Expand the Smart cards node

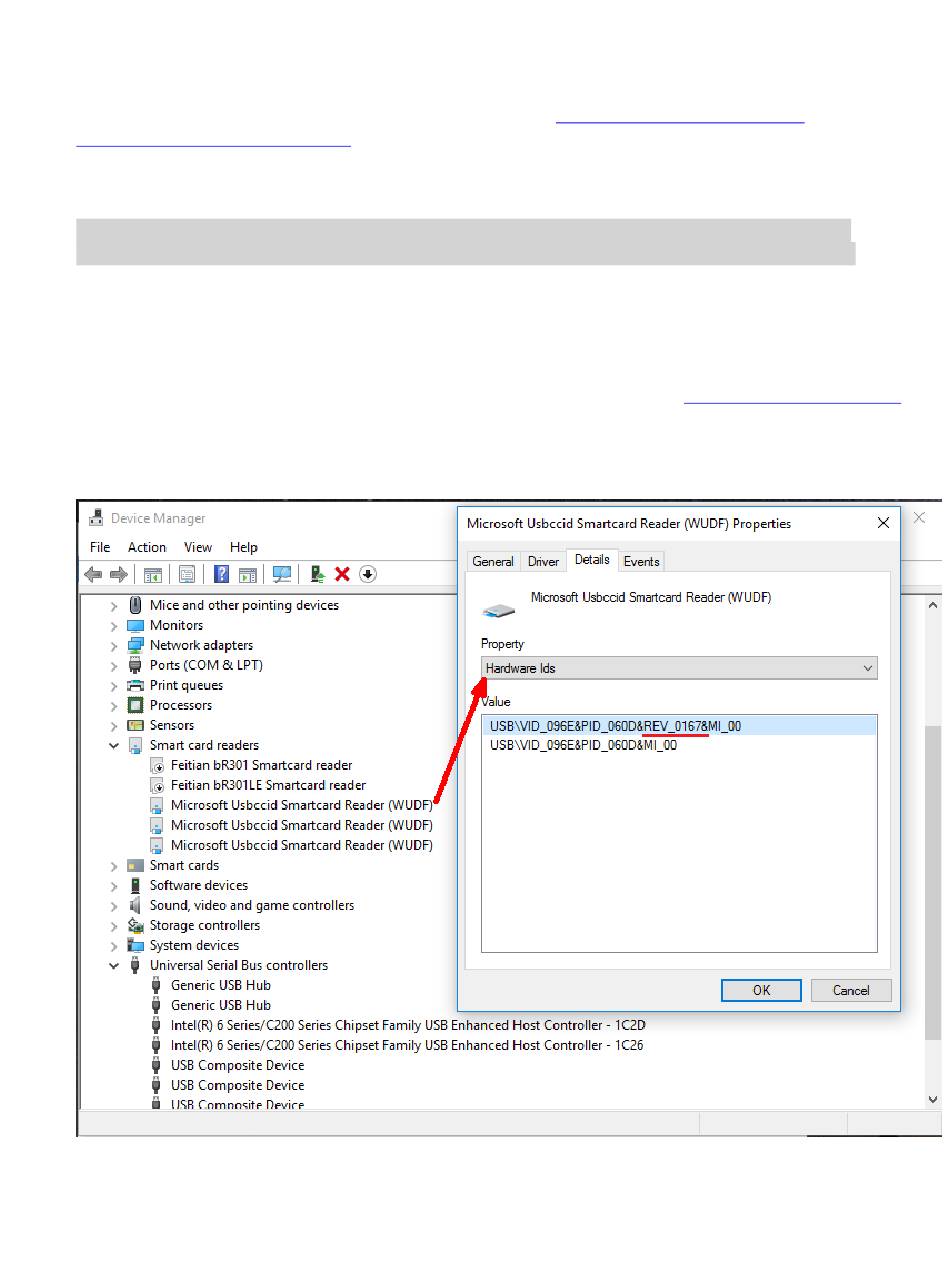[114, 866]
